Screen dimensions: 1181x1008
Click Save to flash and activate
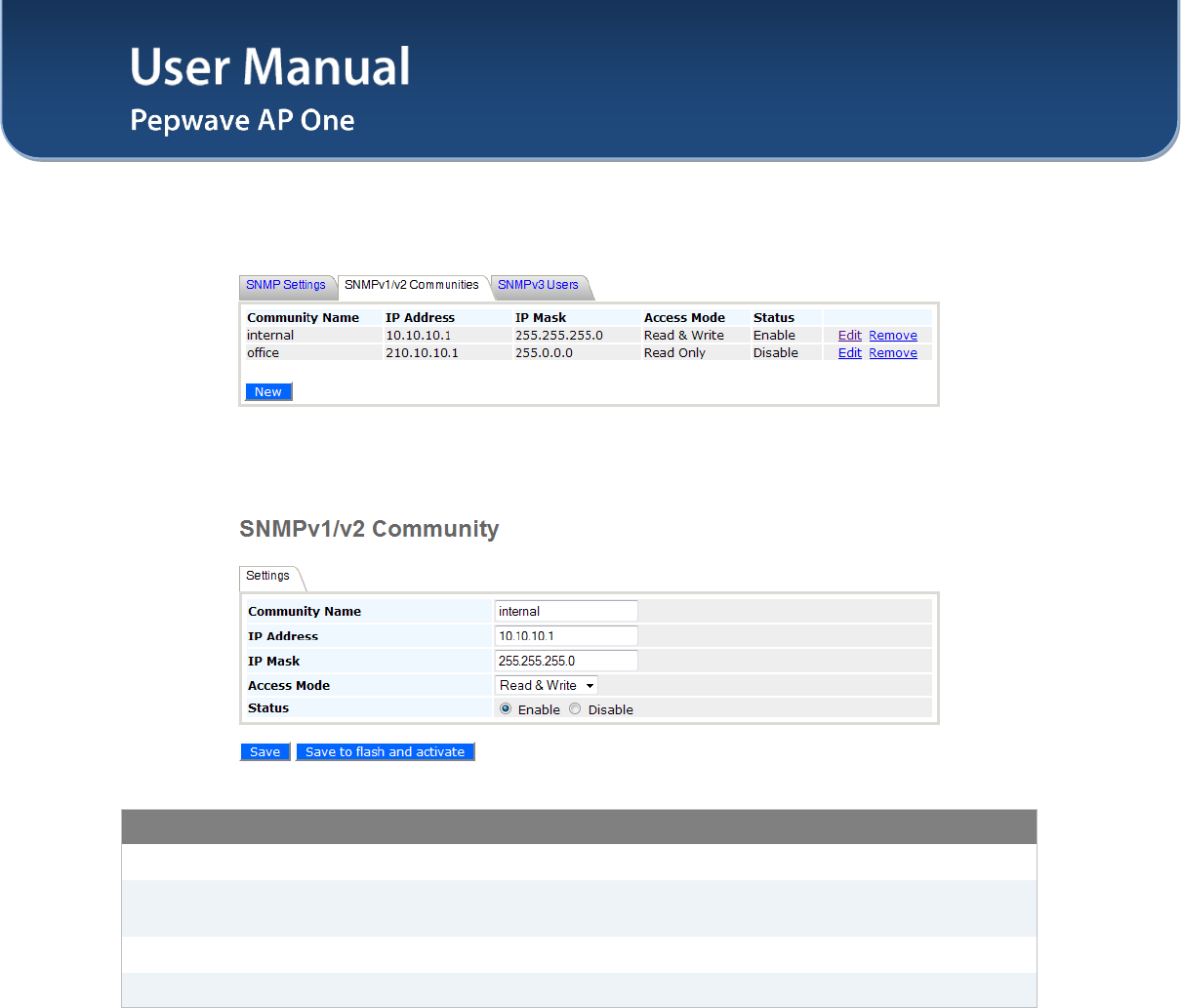386,752
